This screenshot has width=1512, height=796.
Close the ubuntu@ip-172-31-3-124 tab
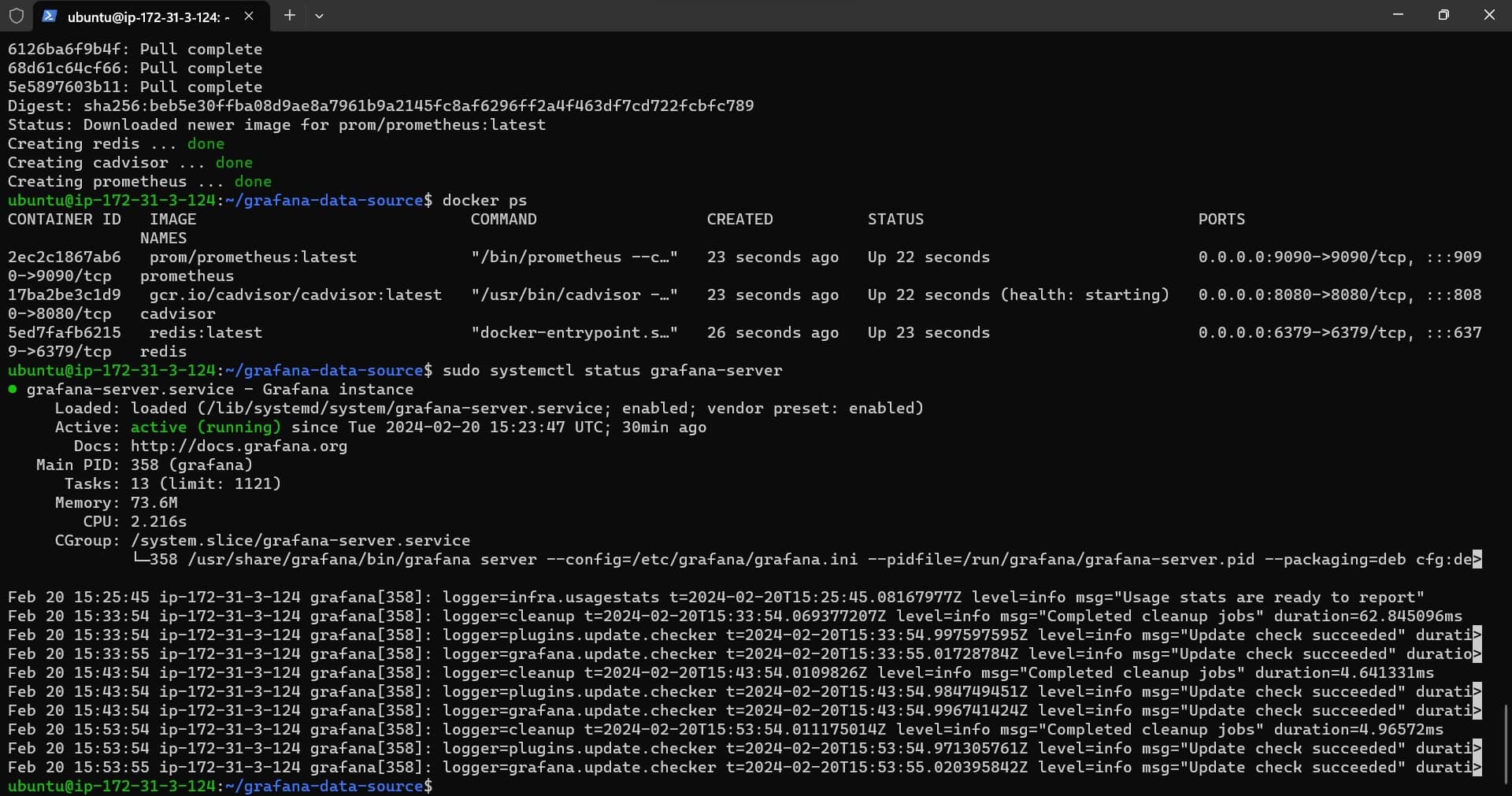pyautogui.click(x=249, y=16)
